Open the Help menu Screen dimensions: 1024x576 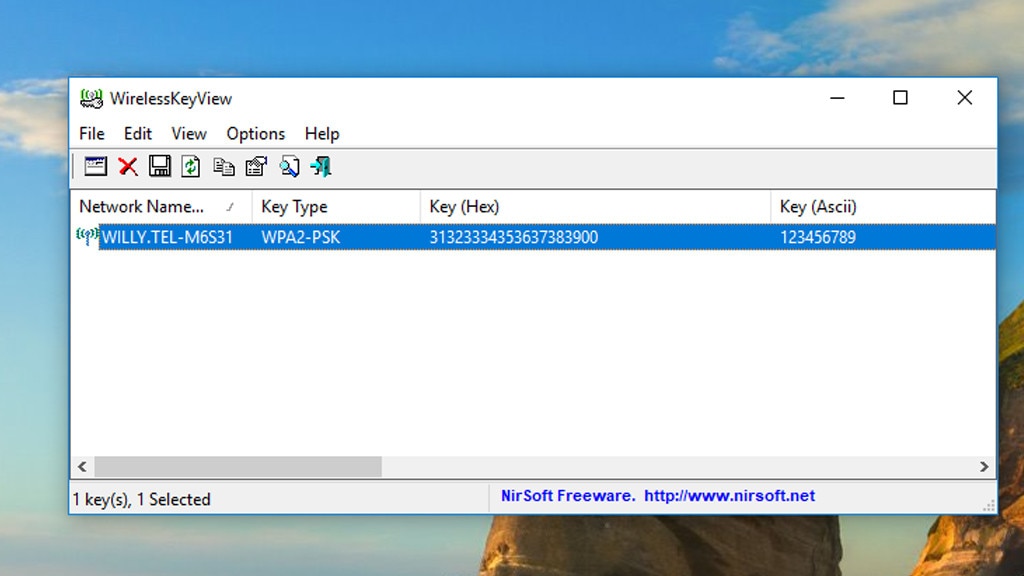tap(322, 134)
